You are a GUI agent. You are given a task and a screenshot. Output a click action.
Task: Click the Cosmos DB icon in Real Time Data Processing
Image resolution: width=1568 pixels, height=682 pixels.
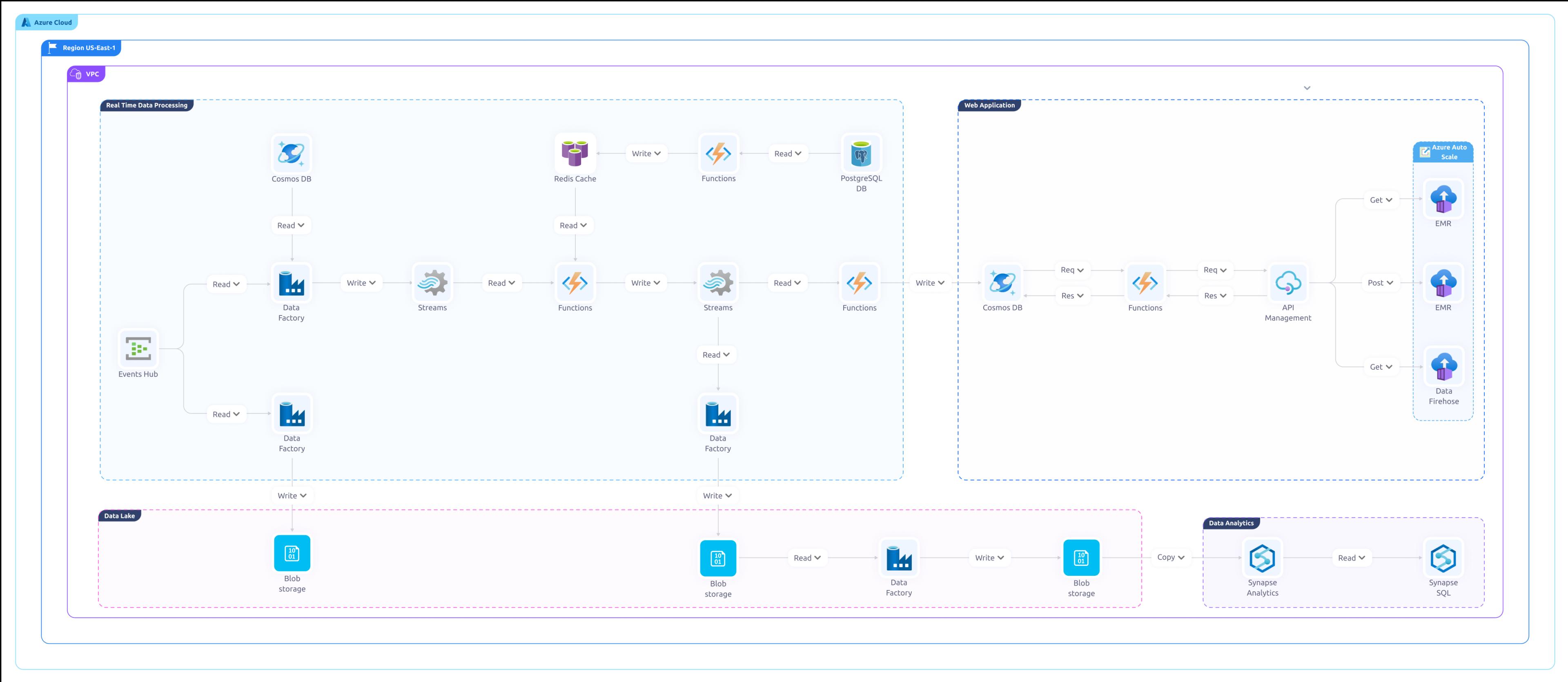(x=292, y=154)
